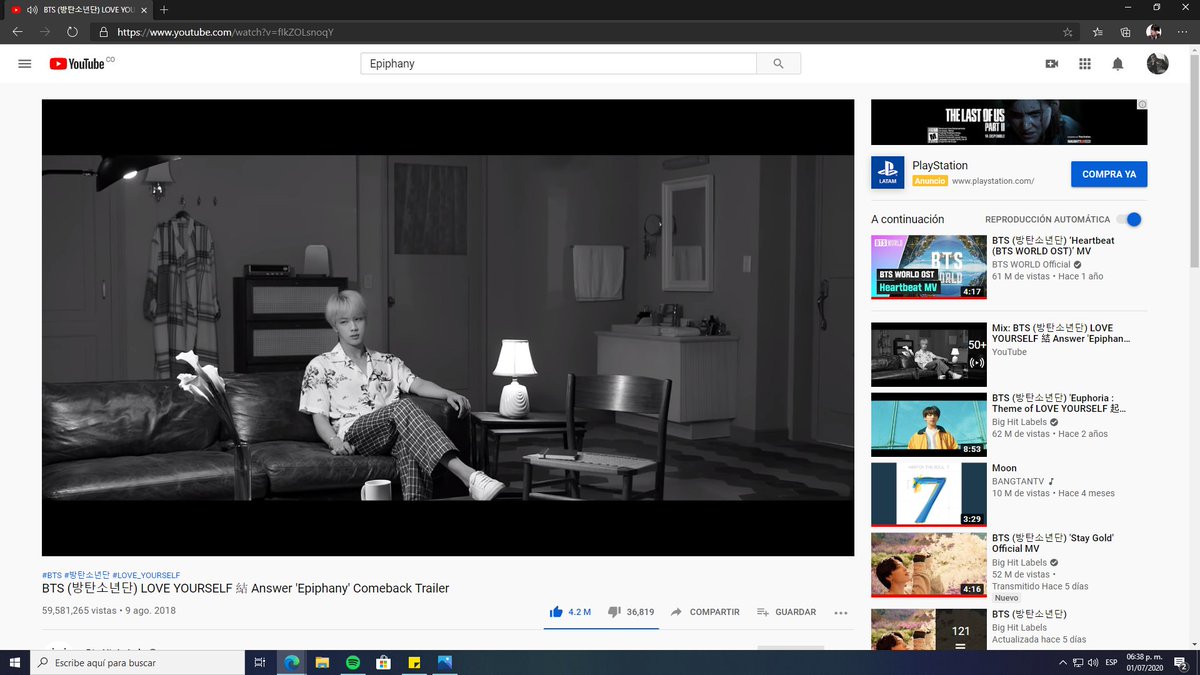Click the #LOVE_YOURSELF hashtag

point(146,575)
